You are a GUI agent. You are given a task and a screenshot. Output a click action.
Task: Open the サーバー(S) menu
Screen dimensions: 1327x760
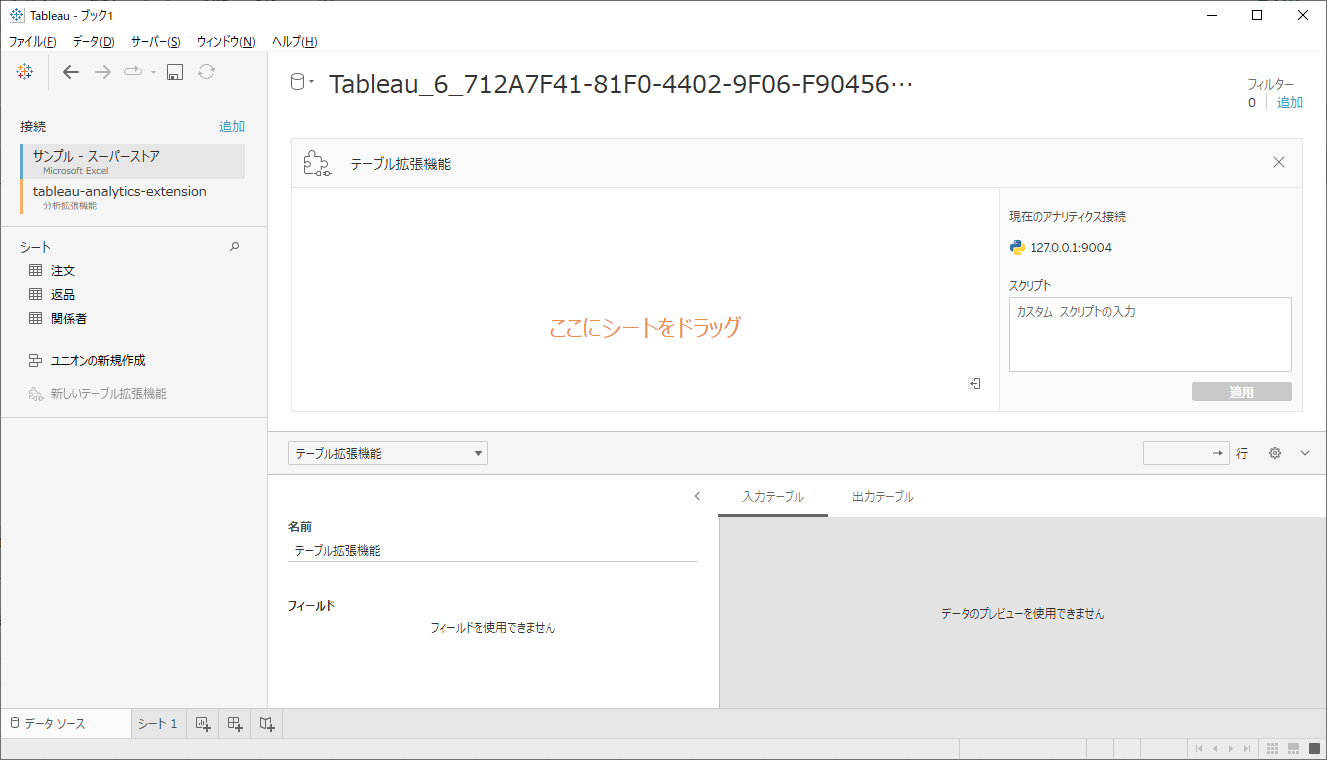pyautogui.click(x=155, y=41)
